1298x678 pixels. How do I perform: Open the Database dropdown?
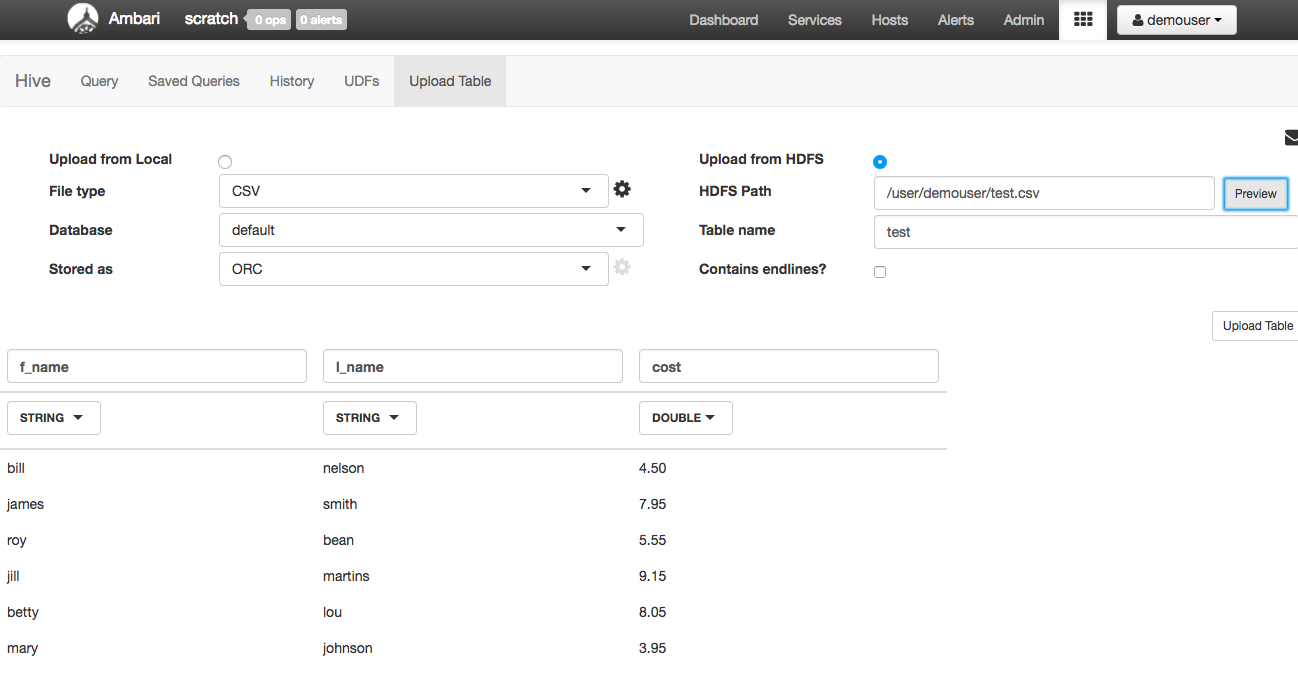(430, 229)
